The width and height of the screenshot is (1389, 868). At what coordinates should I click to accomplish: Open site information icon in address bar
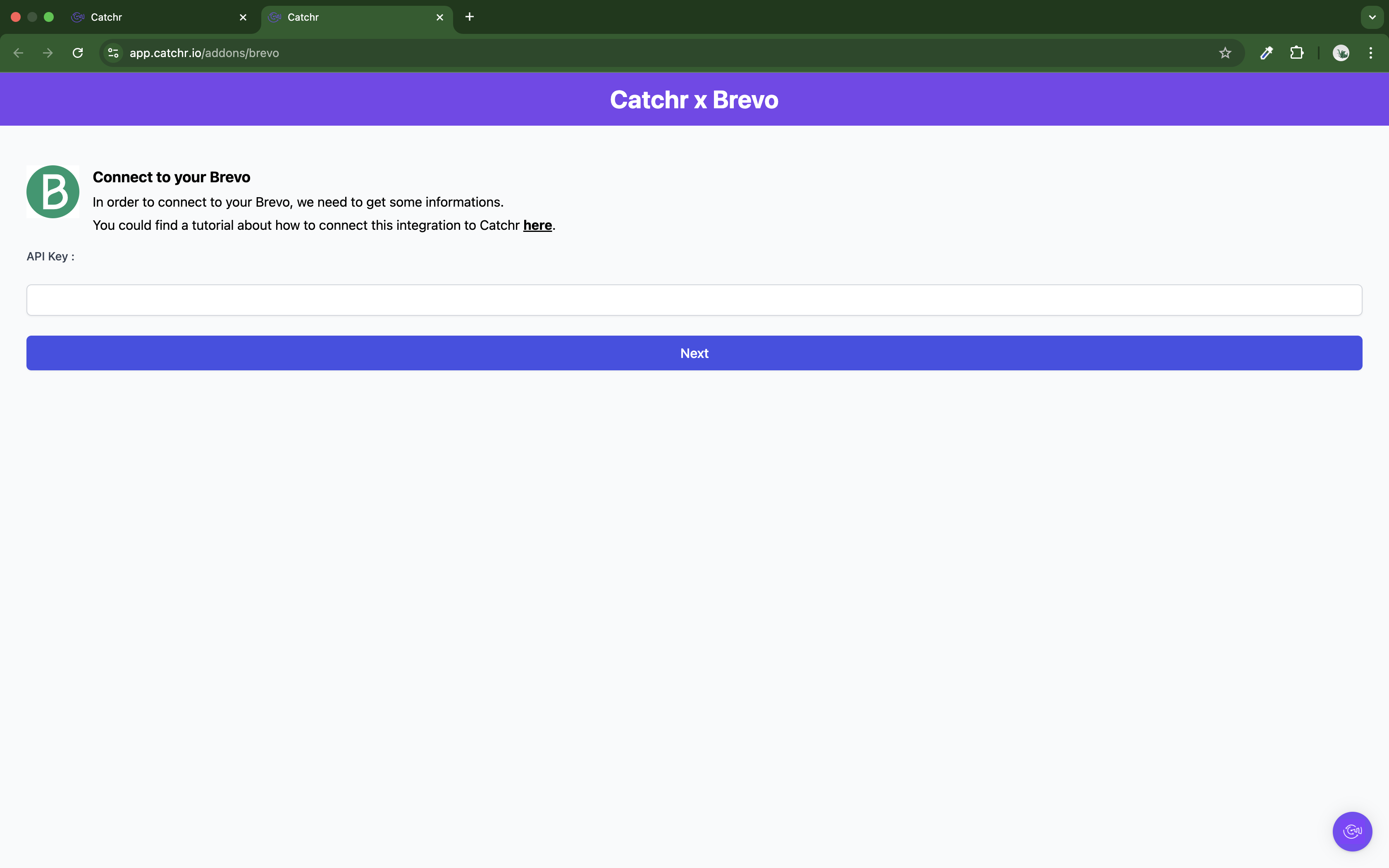pyautogui.click(x=113, y=53)
